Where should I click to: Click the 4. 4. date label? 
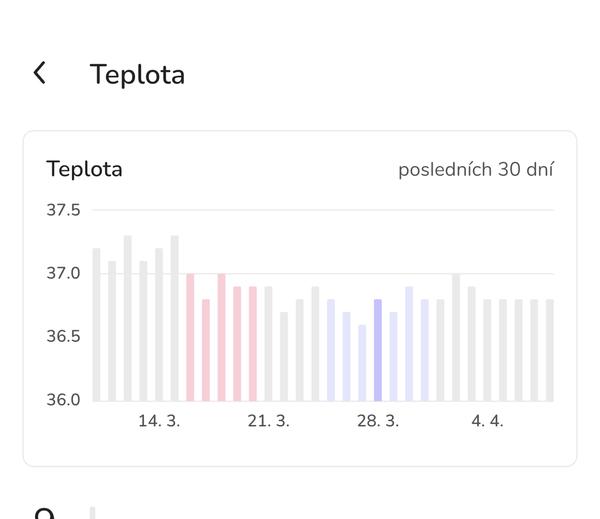point(487,421)
